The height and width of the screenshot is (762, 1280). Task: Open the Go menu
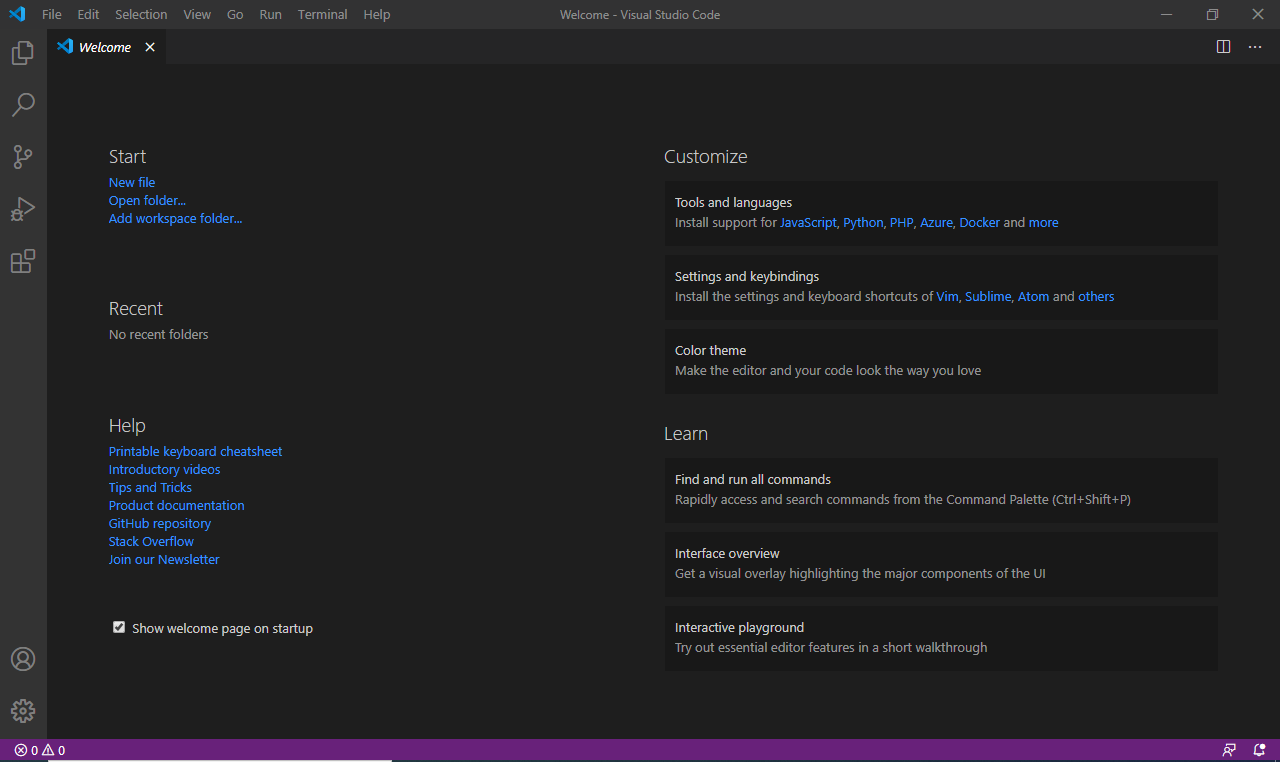[x=235, y=14]
